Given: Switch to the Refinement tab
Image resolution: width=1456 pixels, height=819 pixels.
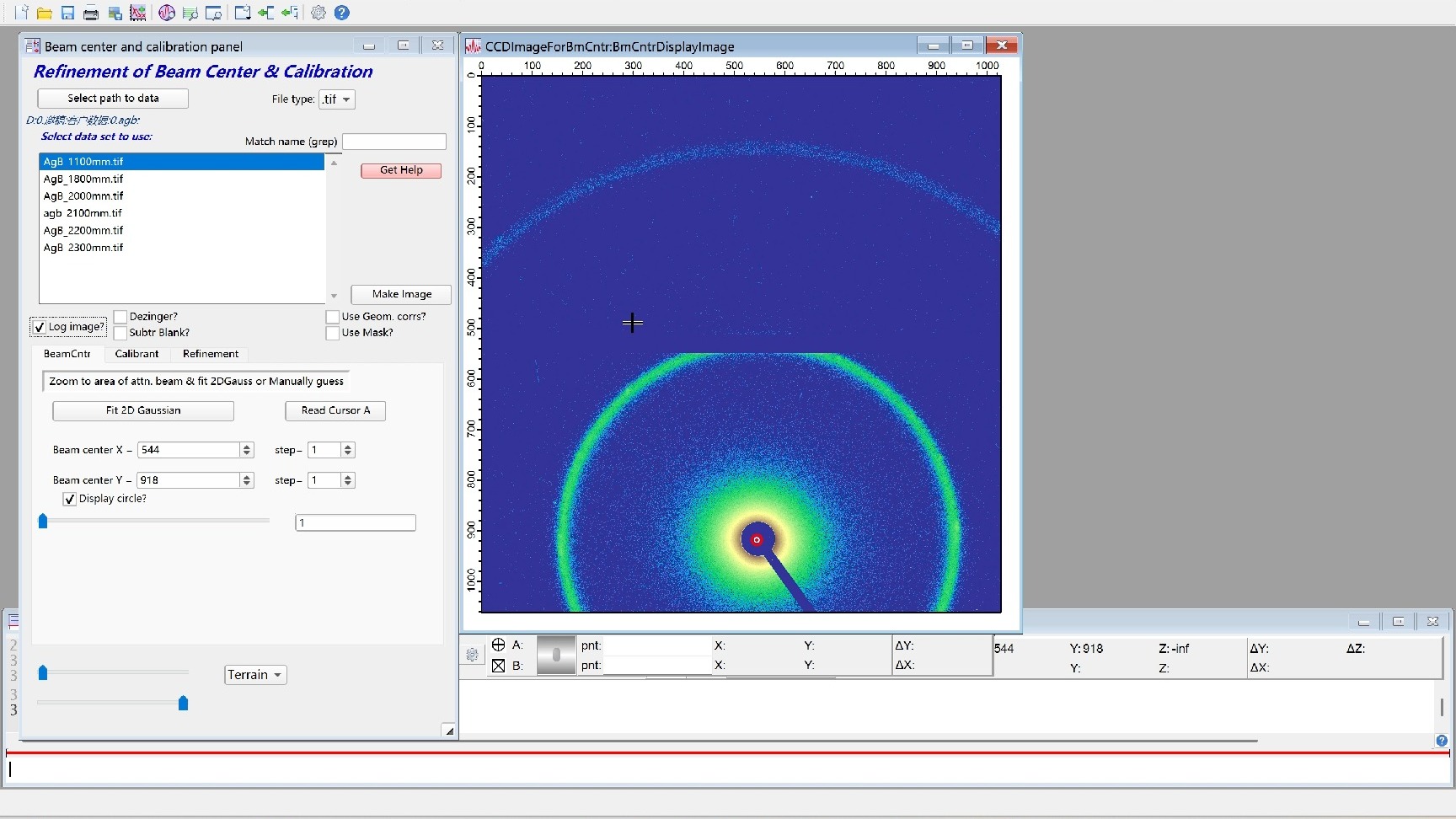Looking at the screenshot, I should (x=210, y=354).
